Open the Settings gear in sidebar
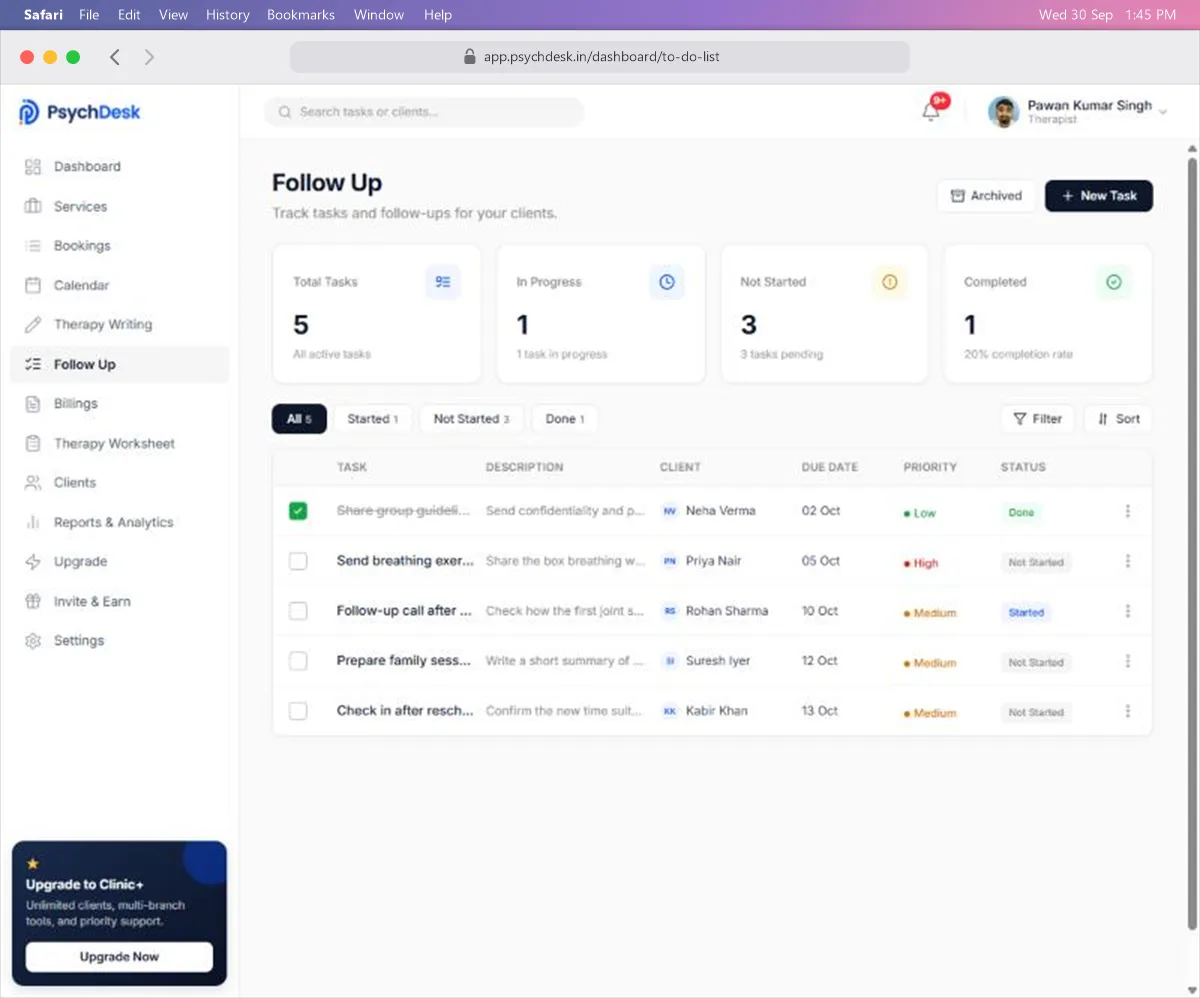 [33, 640]
